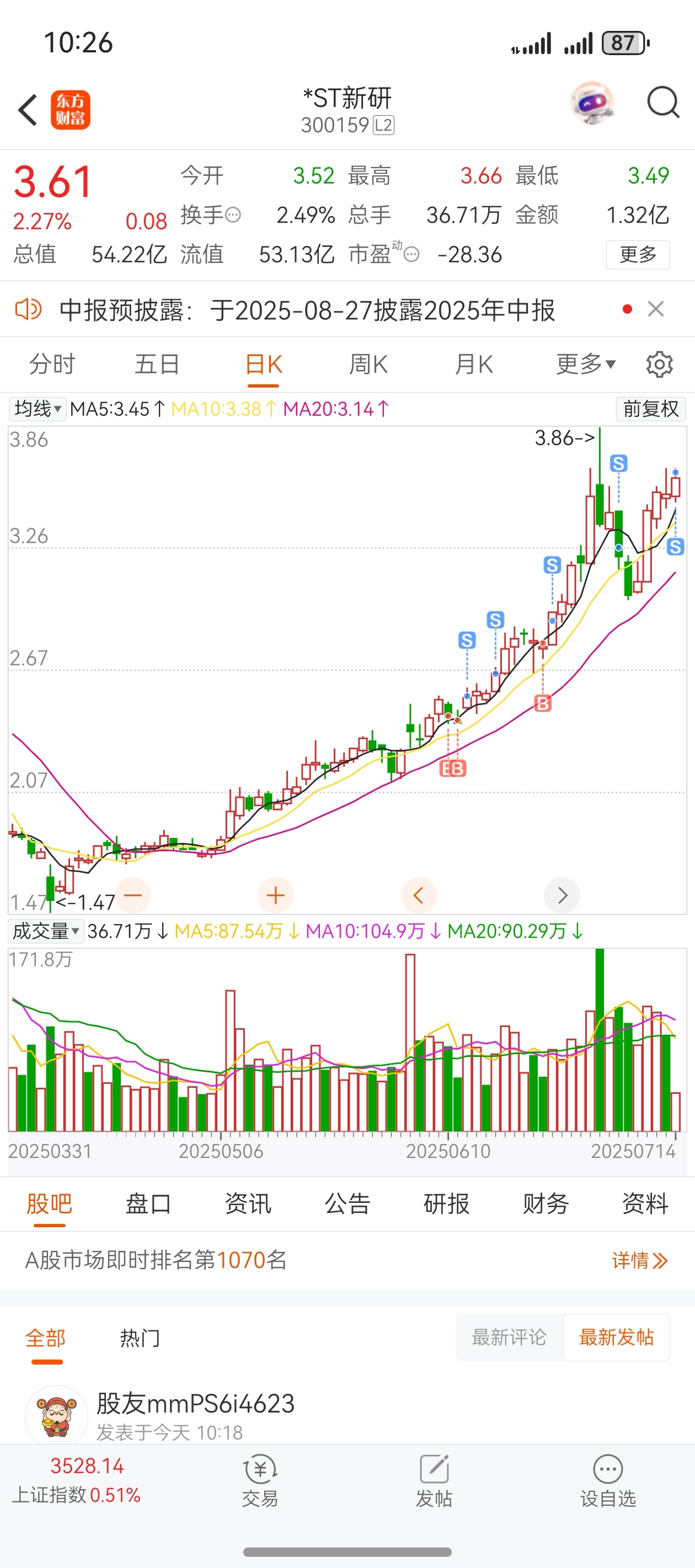Image resolution: width=695 pixels, height=1568 pixels.
Task: Tap the tallest green volume bar
Action: [600, 1040]
